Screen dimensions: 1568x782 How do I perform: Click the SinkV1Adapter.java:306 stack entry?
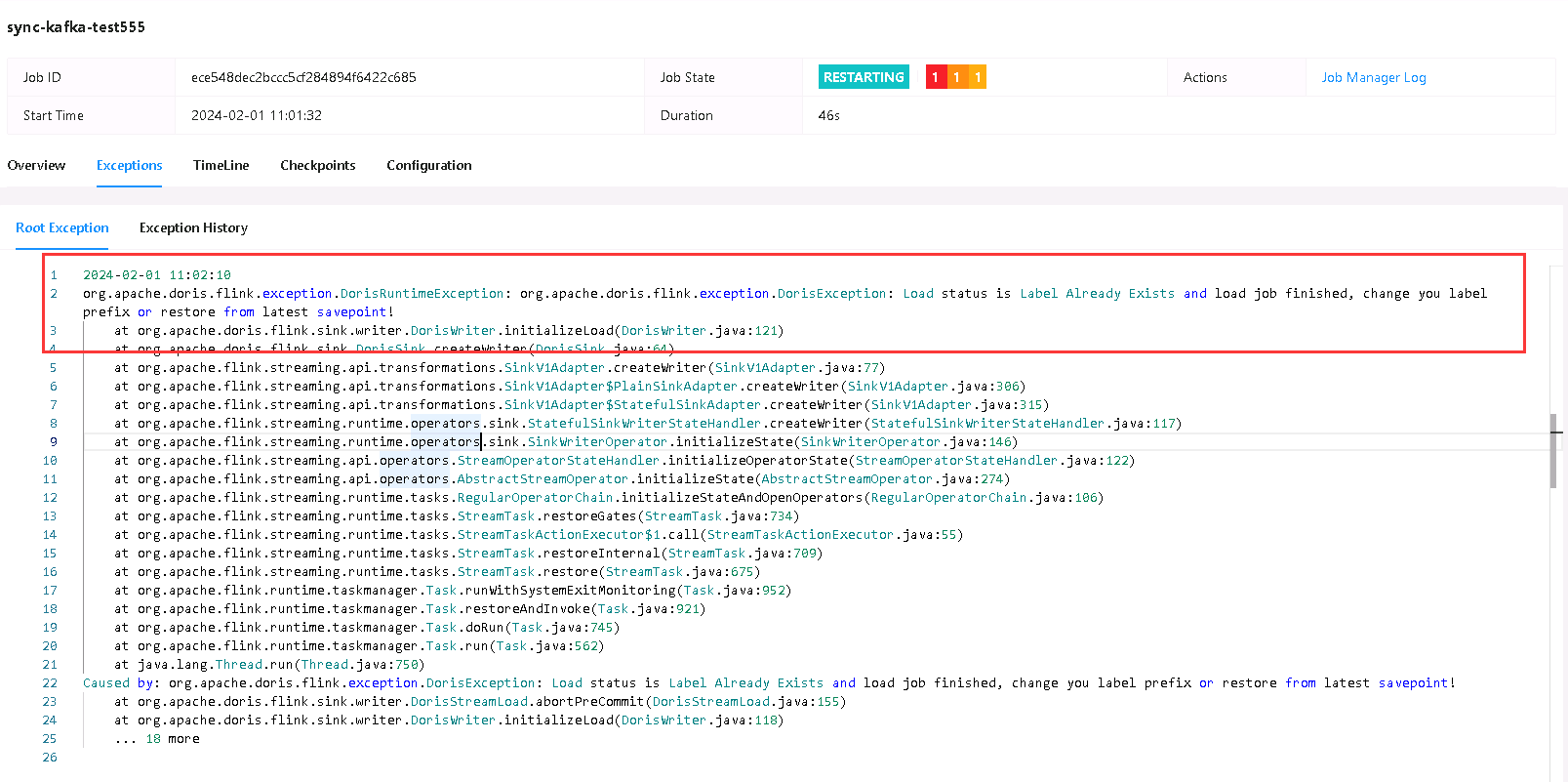[570, 387]
